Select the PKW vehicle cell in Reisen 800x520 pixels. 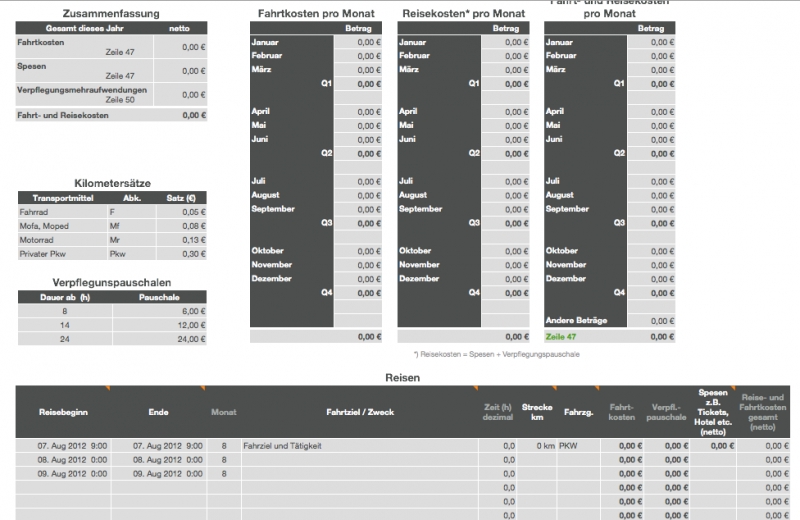pyautogui.click(x=568, y=445)
